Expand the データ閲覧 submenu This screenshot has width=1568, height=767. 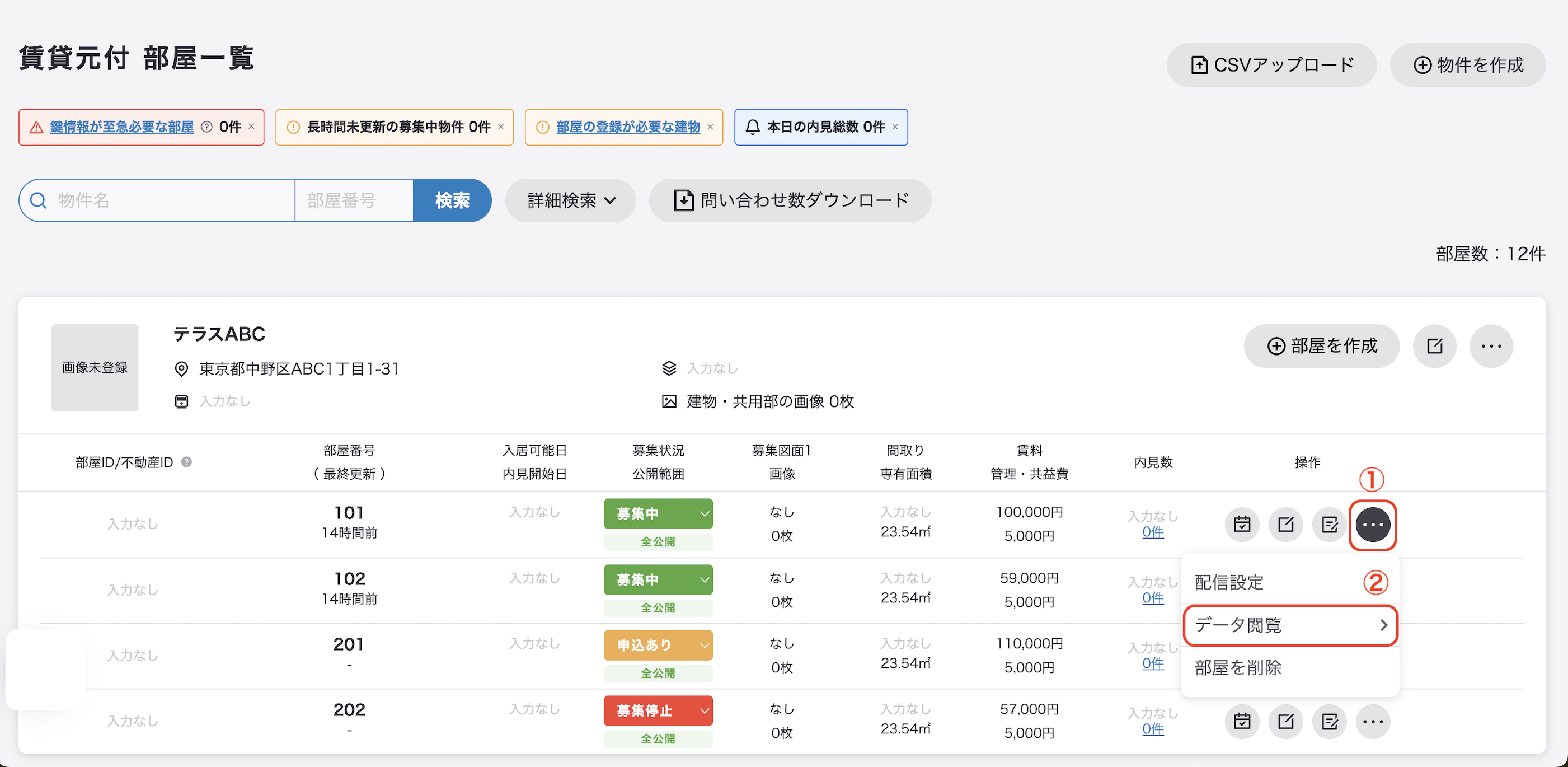[x=1290, y=625]
